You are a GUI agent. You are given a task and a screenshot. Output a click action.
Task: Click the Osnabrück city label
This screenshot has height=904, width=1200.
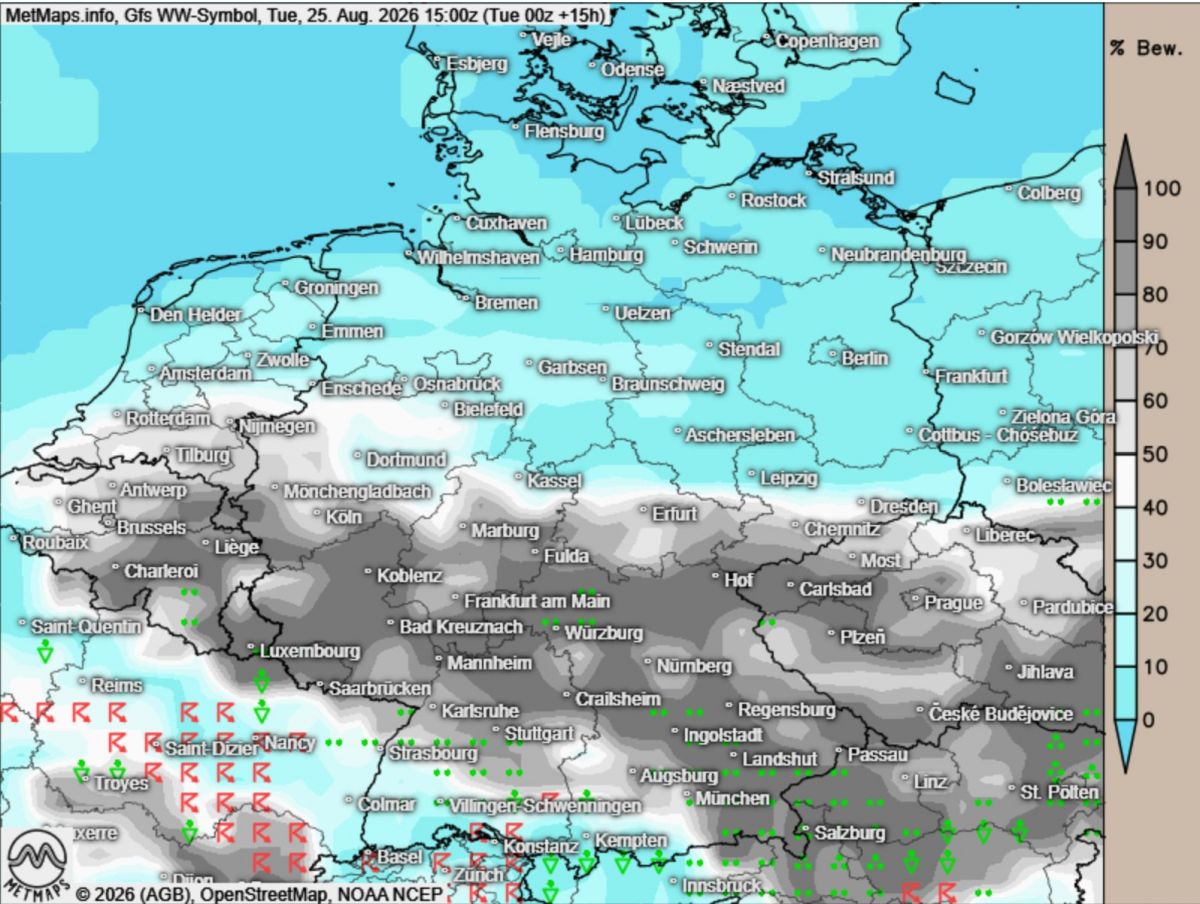point(457,383)
